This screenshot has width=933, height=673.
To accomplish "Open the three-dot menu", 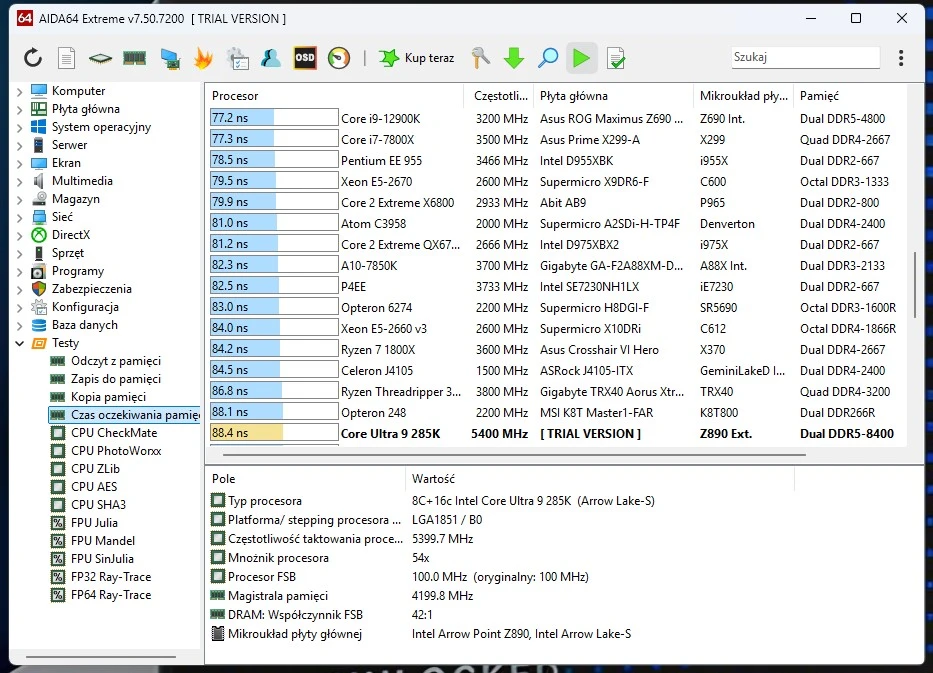I will pyautogui.click(x=901, y=58).
